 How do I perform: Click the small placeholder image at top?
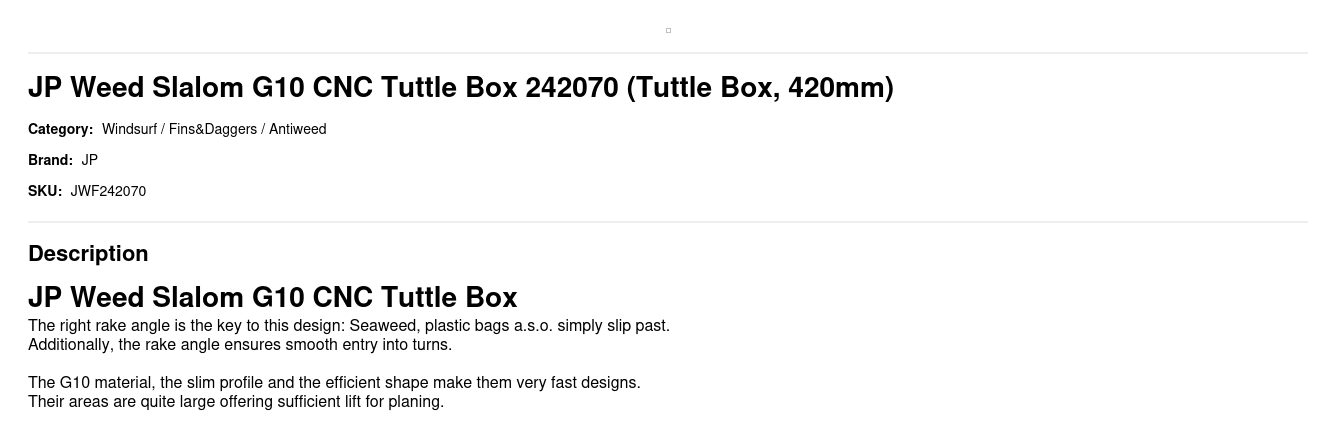tap(668, 30)
